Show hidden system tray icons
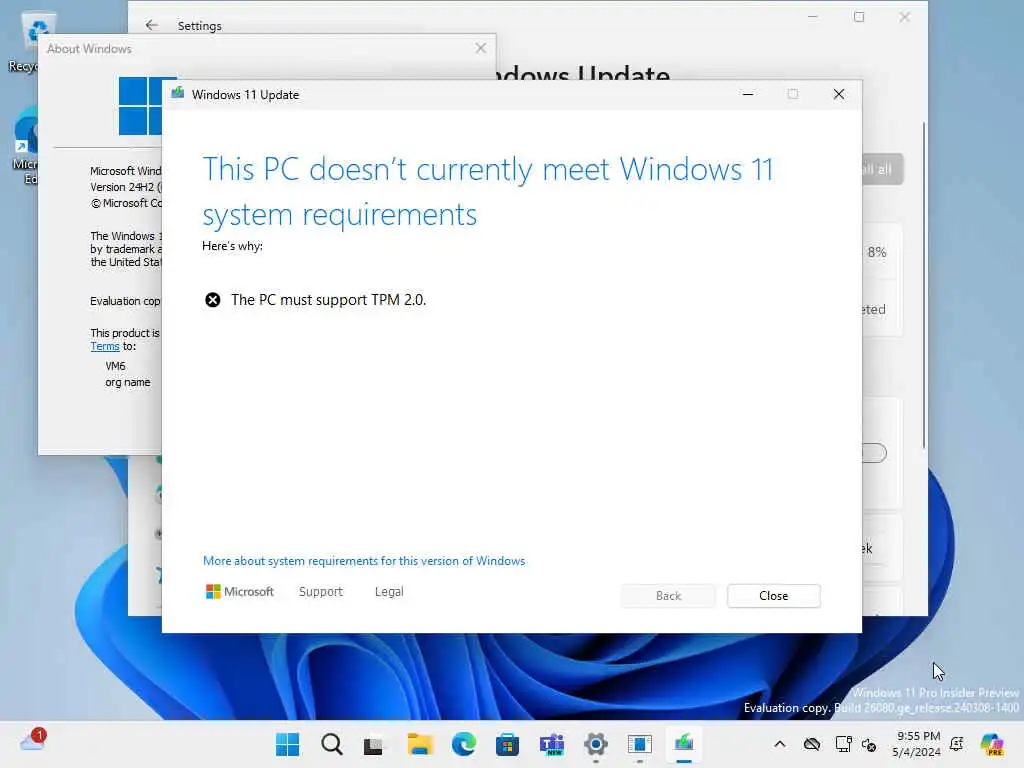1024x768 pixels. (x=780, y=744)
